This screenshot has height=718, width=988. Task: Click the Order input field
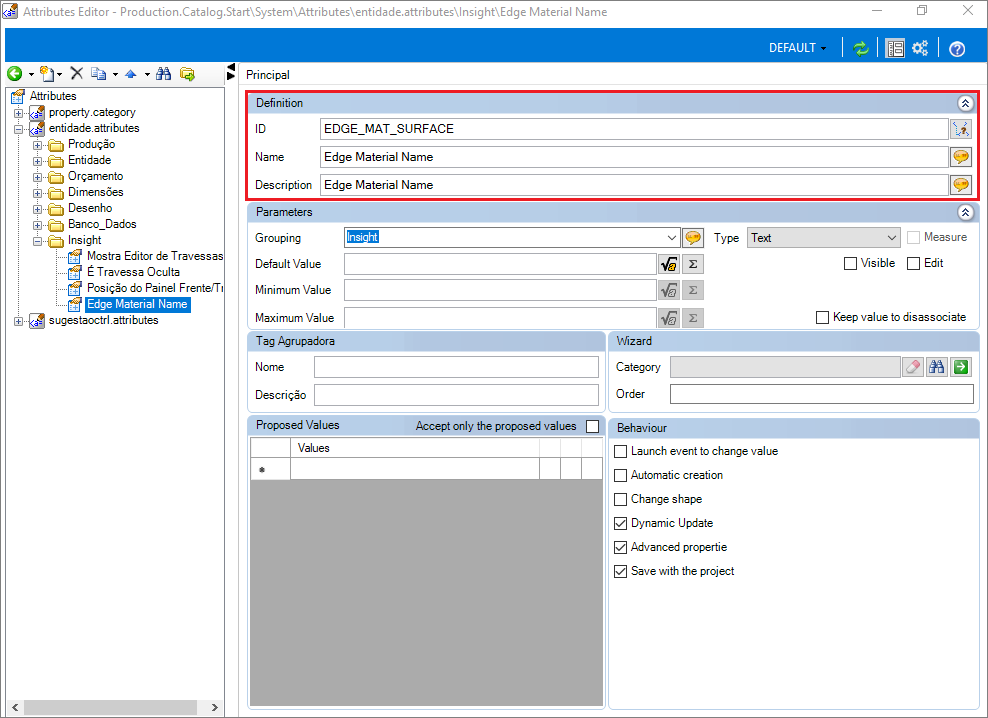[822, 394]
